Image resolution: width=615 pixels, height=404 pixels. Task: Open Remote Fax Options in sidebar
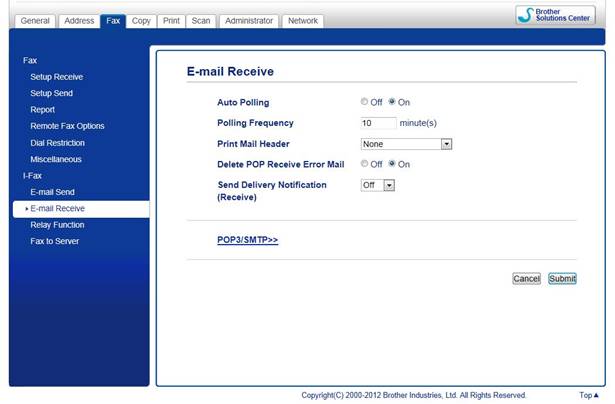67,126
